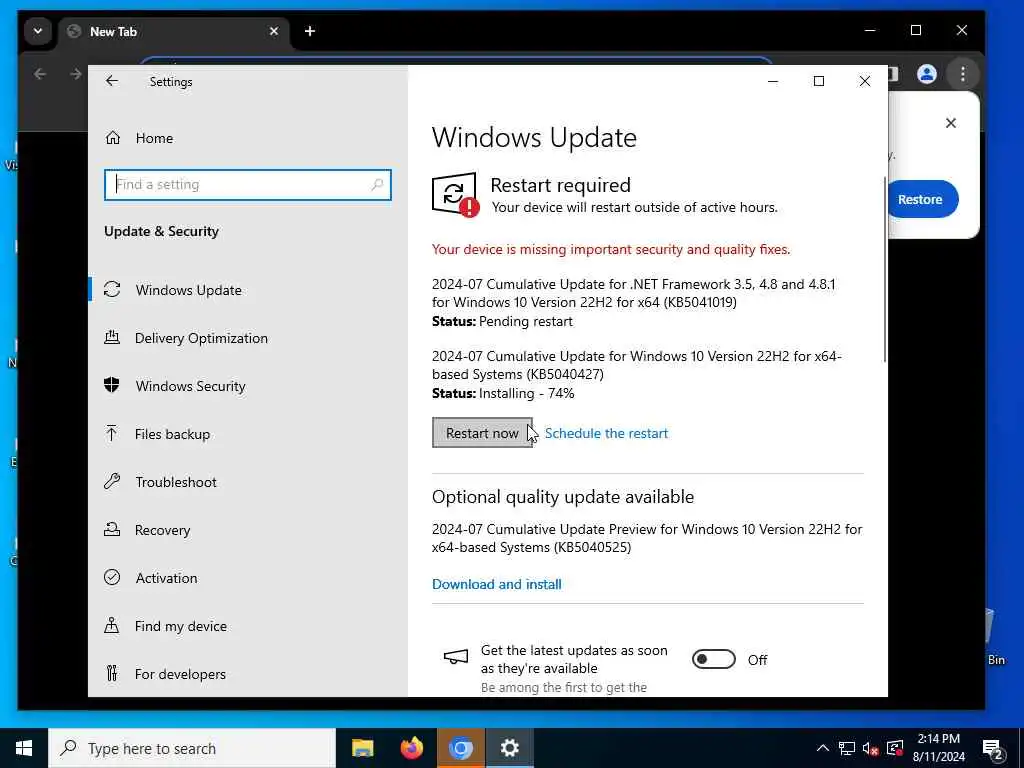Open File Explorer from taskbar

tap(362, 748)
